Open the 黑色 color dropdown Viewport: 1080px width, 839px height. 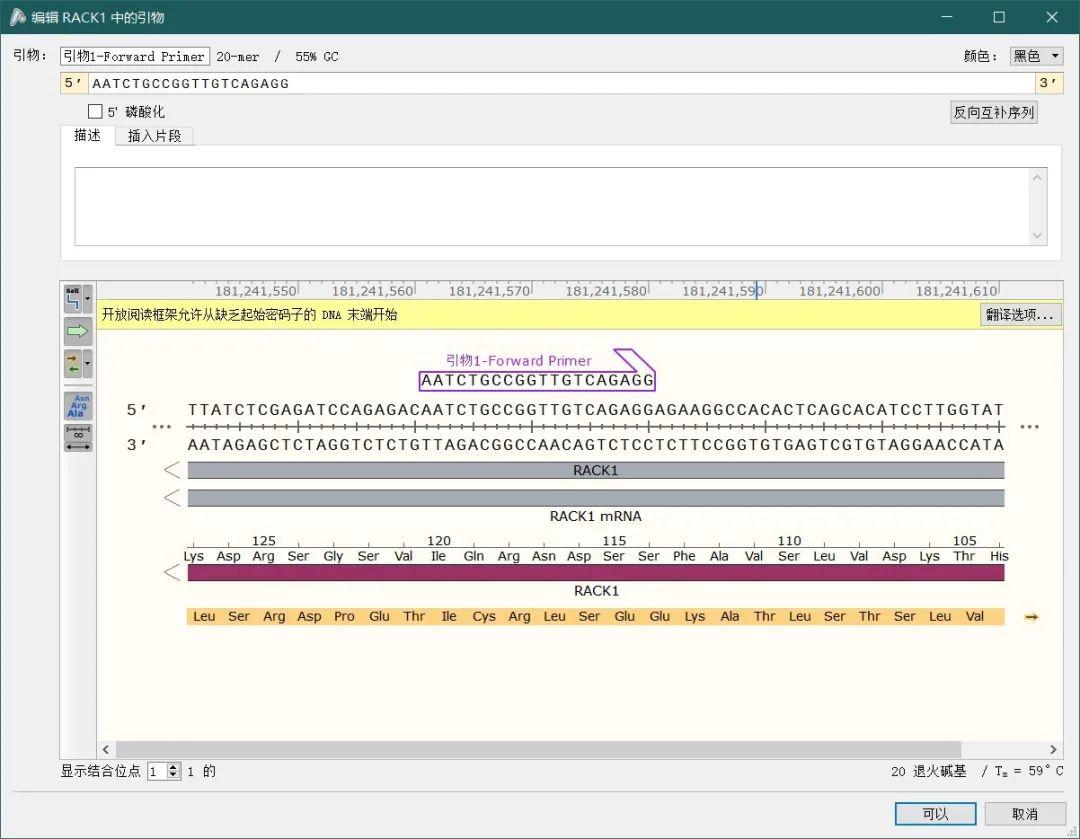pyautogui.click(x=1036, y=56)
